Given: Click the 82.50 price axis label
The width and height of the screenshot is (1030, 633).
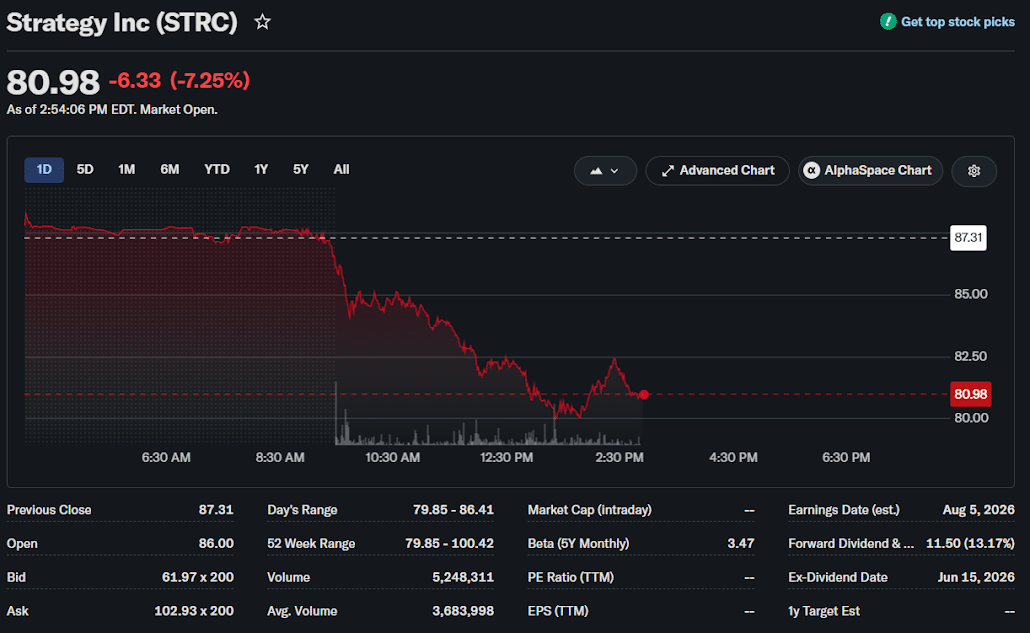Looking at the screenshot, I should coord(971,356).
